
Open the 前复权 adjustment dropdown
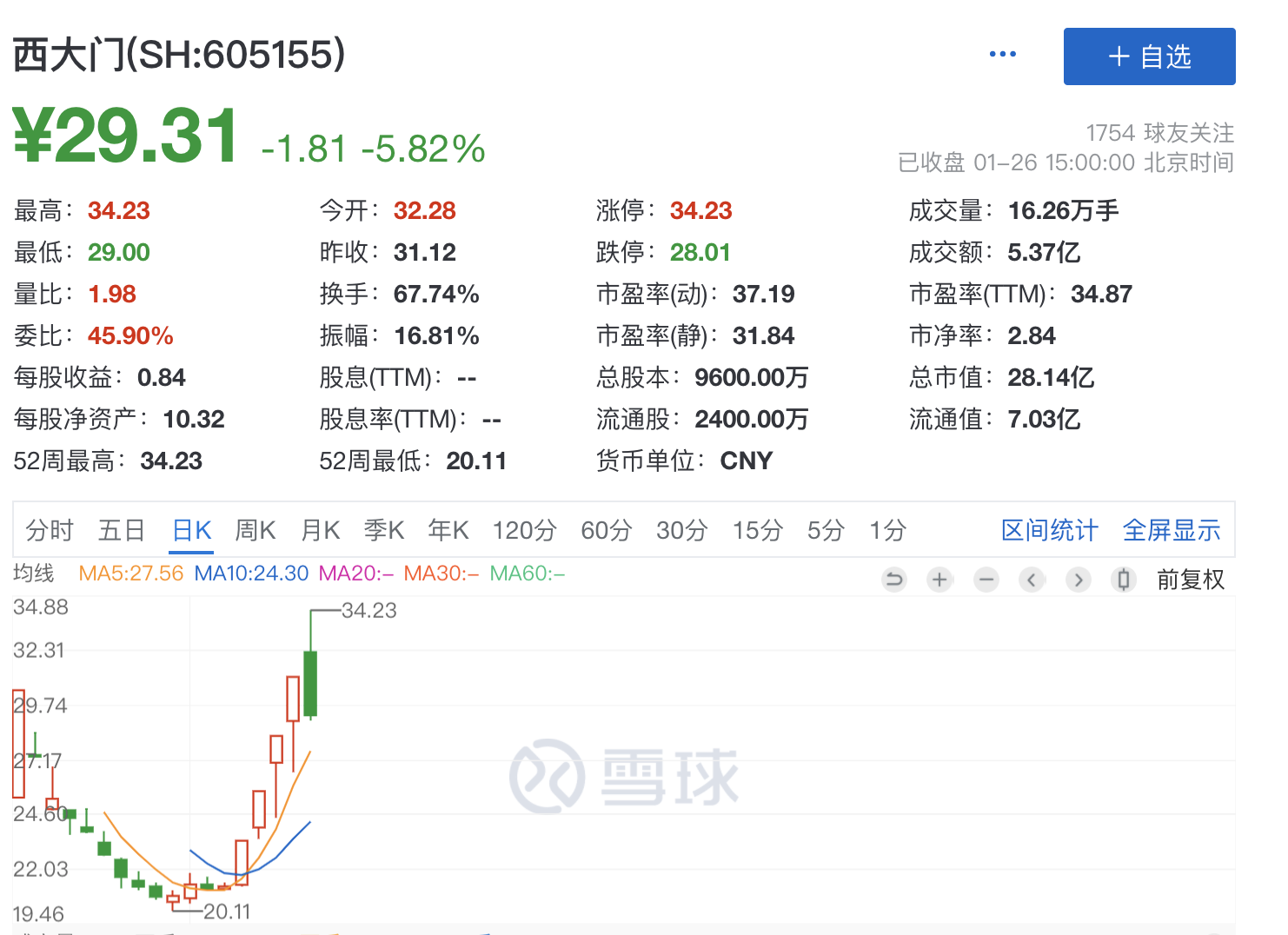(x=1191, y=580)
